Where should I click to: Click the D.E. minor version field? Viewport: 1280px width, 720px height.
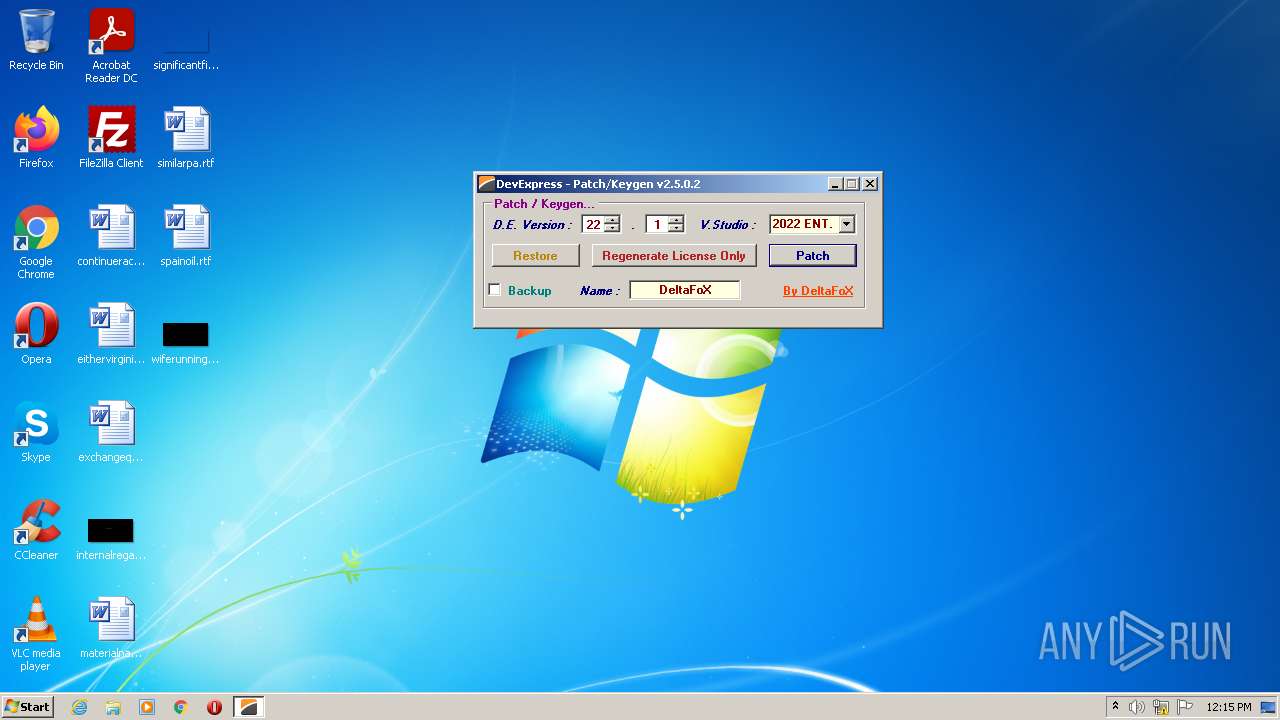coord(657,225)
